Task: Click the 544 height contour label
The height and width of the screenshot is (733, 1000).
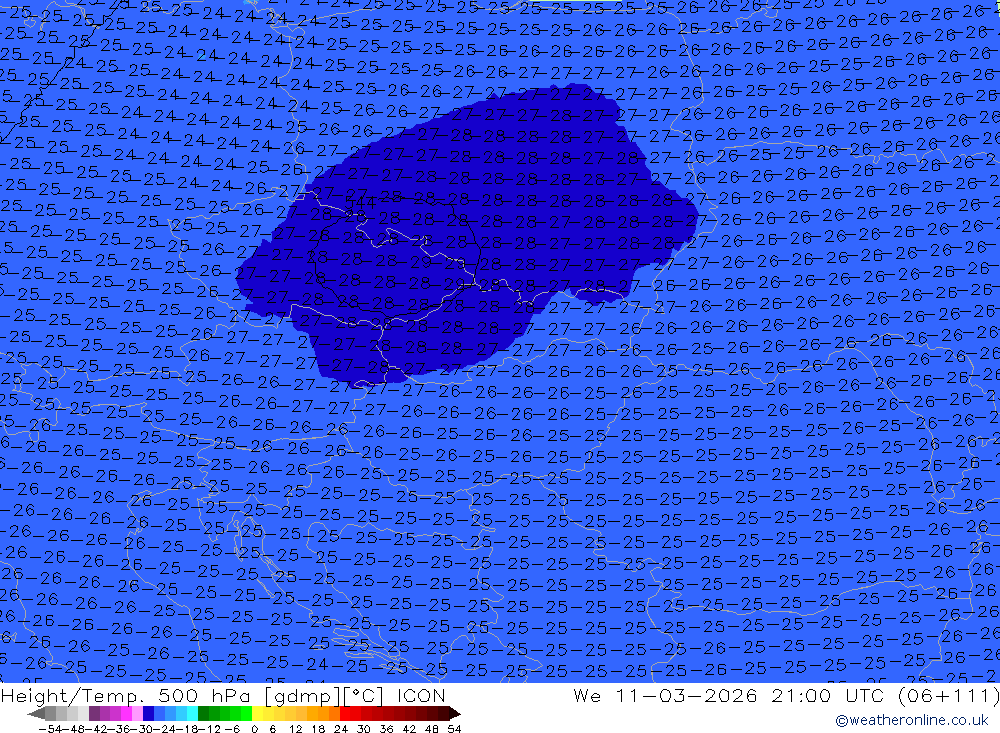Action: pos(360,203)
